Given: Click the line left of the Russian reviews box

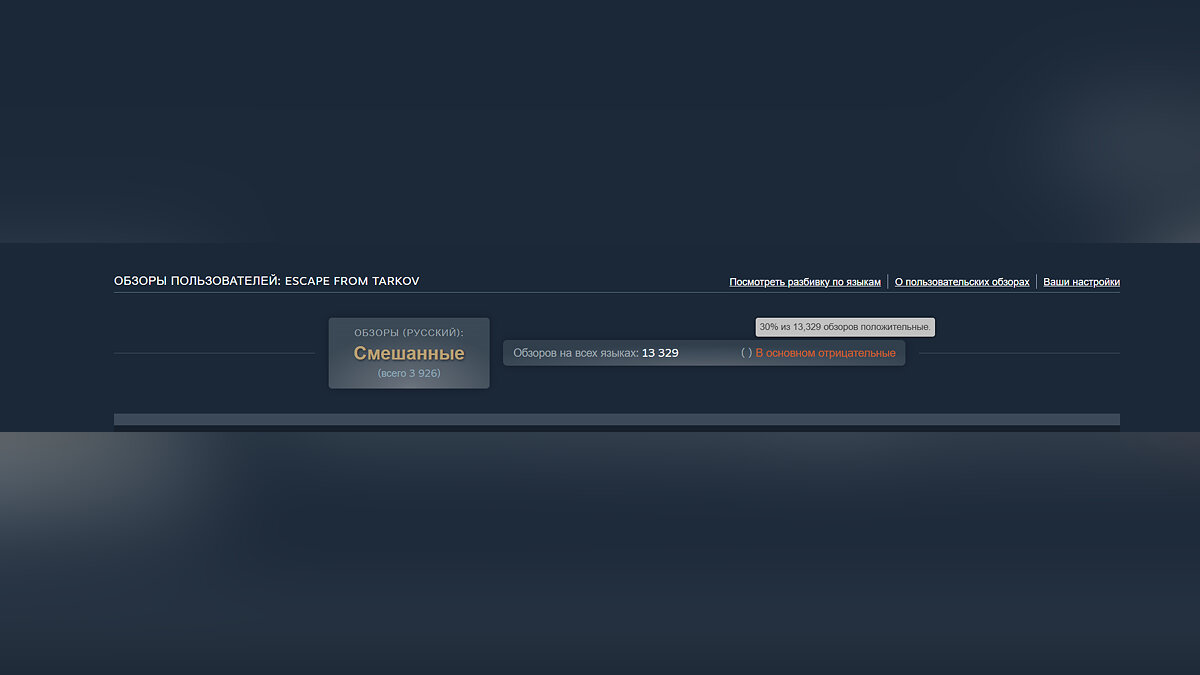Looking at the screenshot, I should (214, 353).
